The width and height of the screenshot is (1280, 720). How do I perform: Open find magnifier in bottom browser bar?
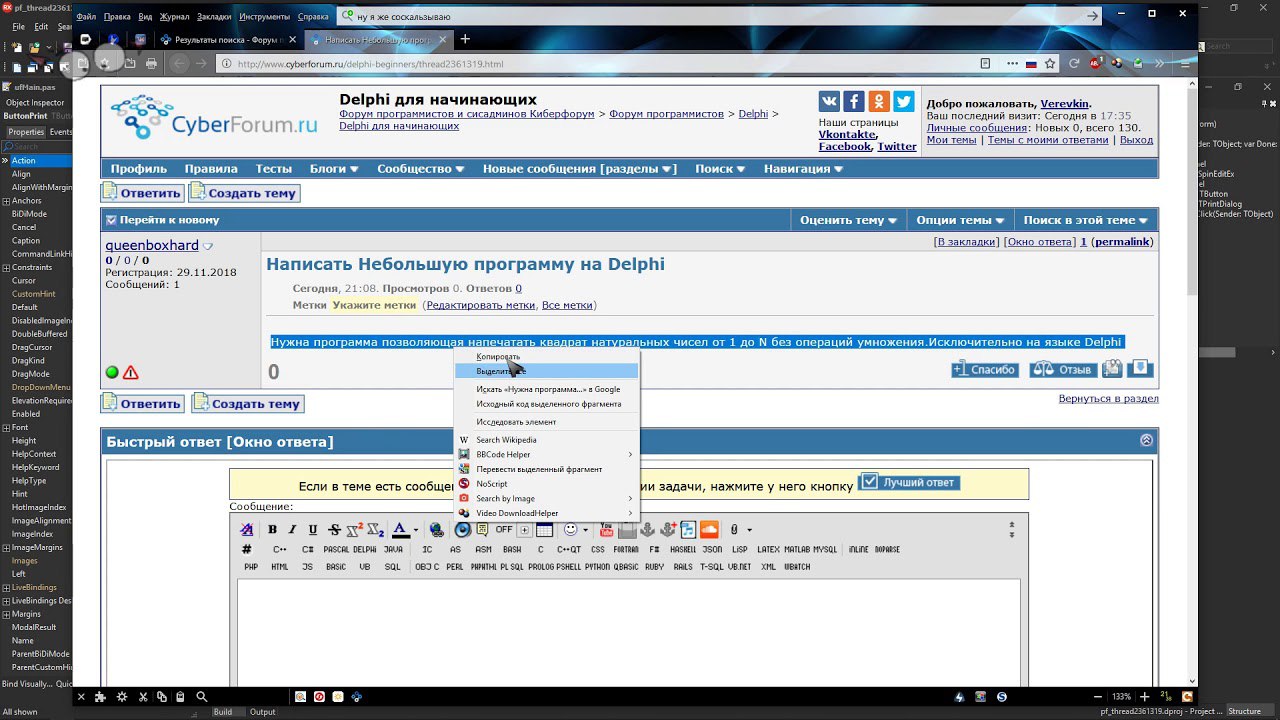coord(201,697)
